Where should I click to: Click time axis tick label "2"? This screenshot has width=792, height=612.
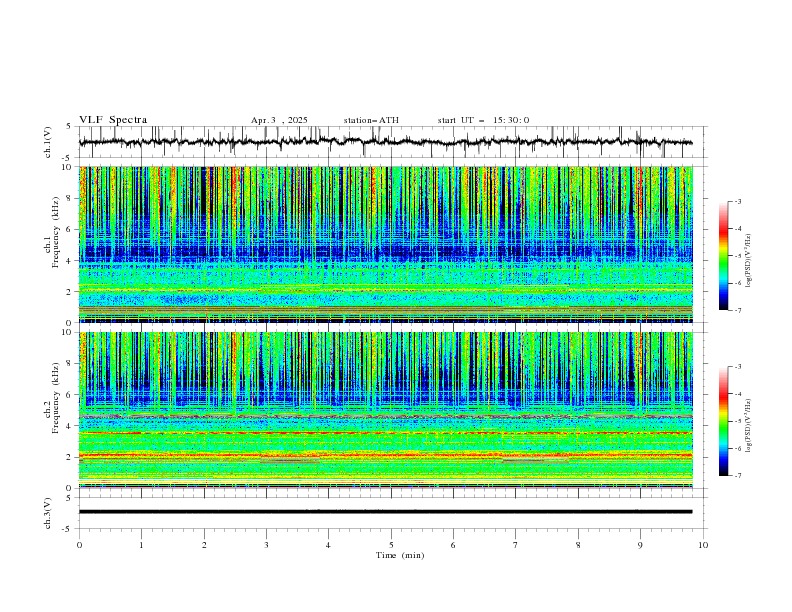click(204, 545)
